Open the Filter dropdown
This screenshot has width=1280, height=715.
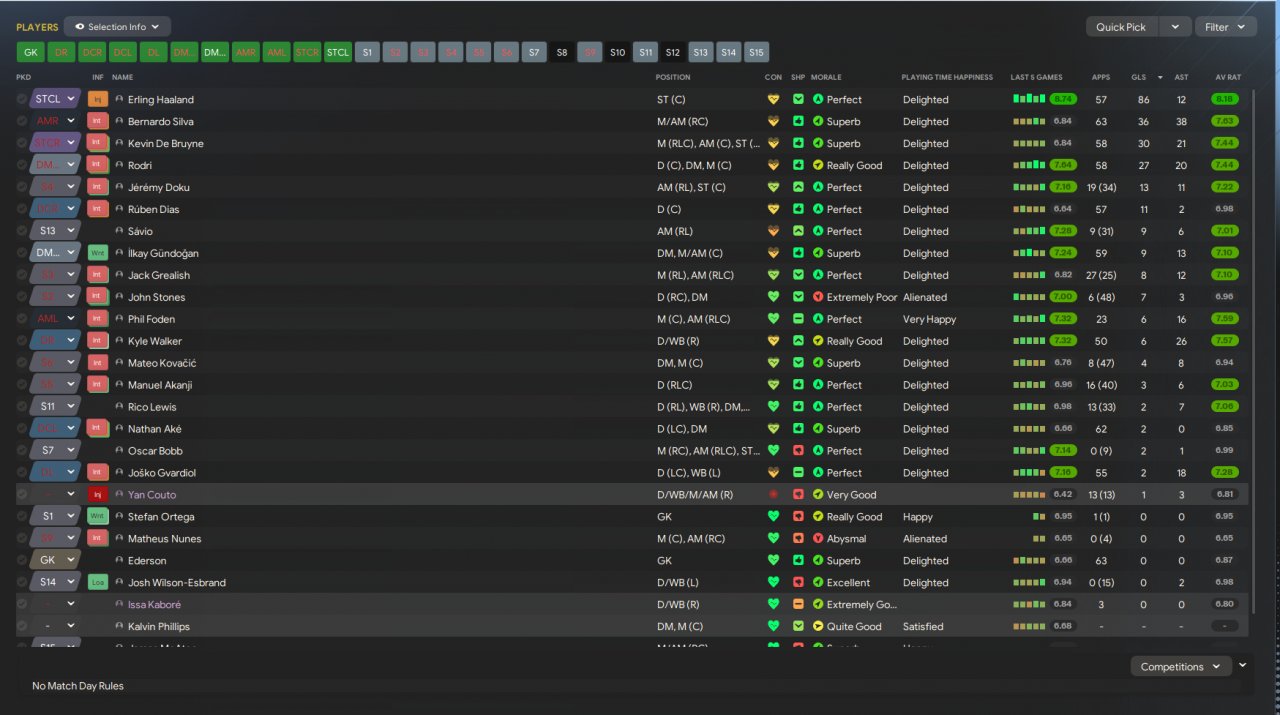click(1226, 27)
